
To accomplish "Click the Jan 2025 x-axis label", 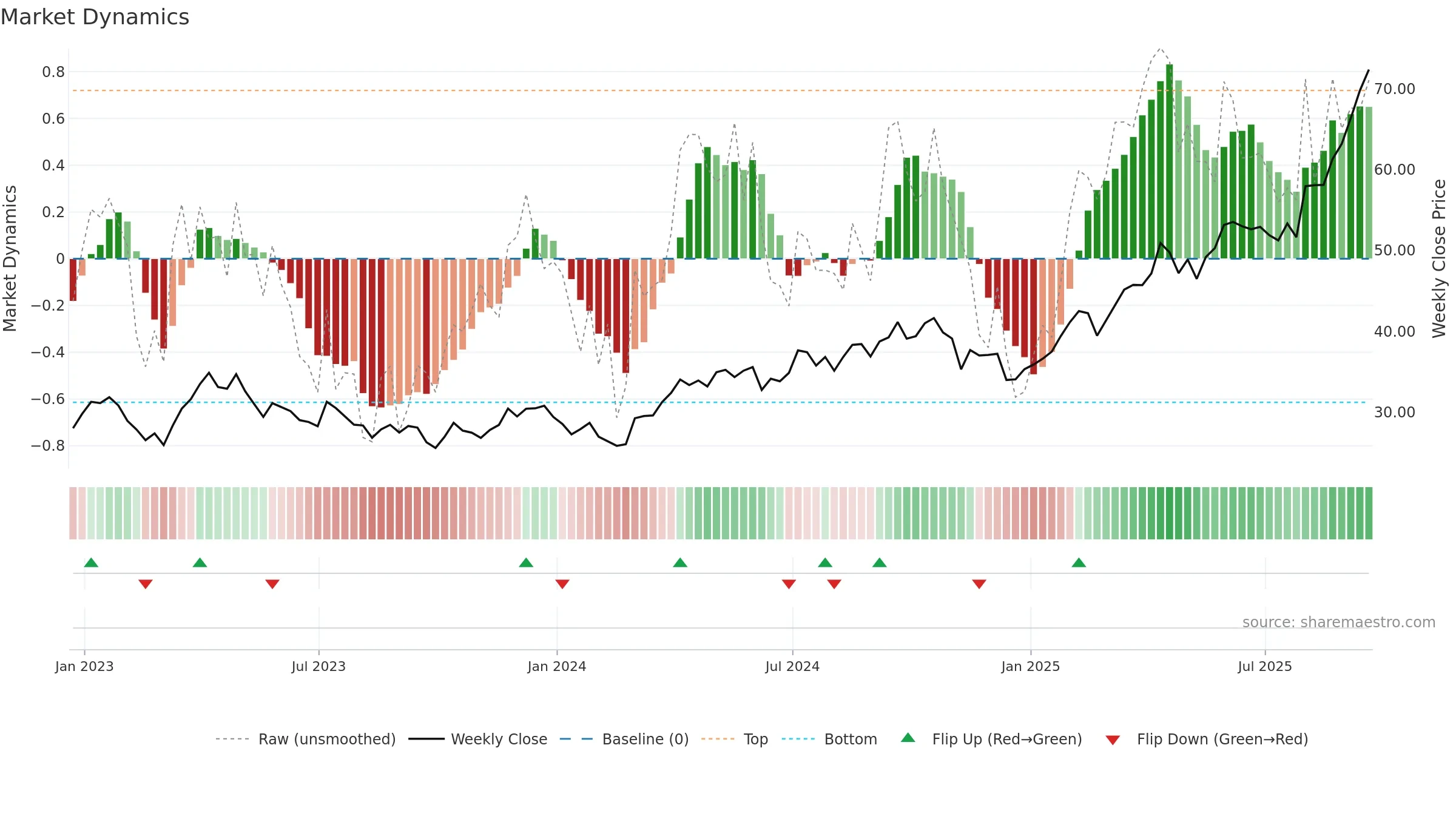I will [x=1031, y=666].
